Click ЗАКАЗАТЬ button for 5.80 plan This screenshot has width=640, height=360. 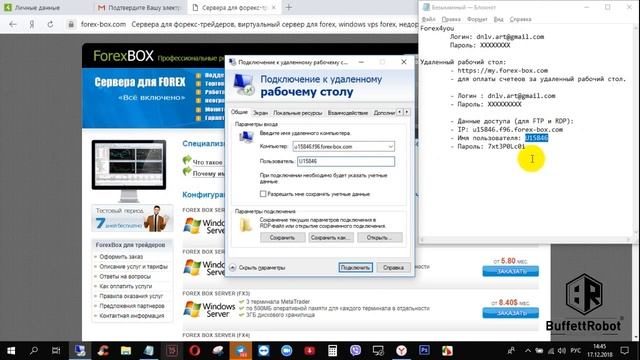[511, 271]
